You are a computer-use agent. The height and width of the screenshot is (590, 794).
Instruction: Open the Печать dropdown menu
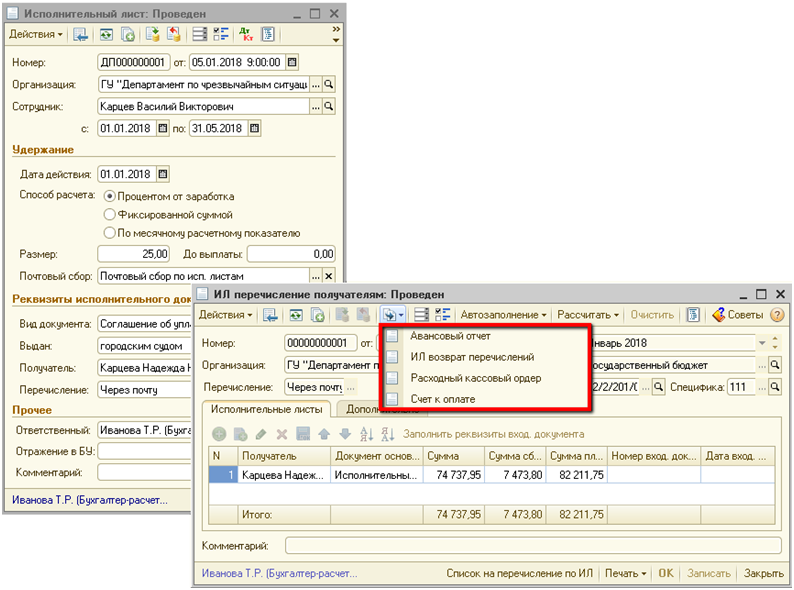[626, 574]
